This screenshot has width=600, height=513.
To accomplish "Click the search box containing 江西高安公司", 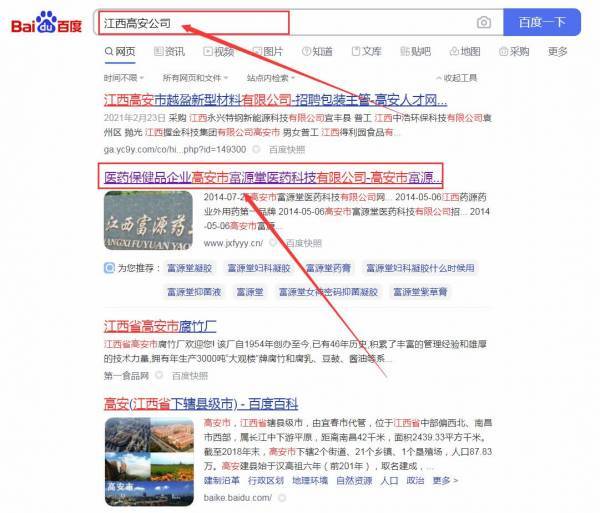I will [x=280, y=22].
